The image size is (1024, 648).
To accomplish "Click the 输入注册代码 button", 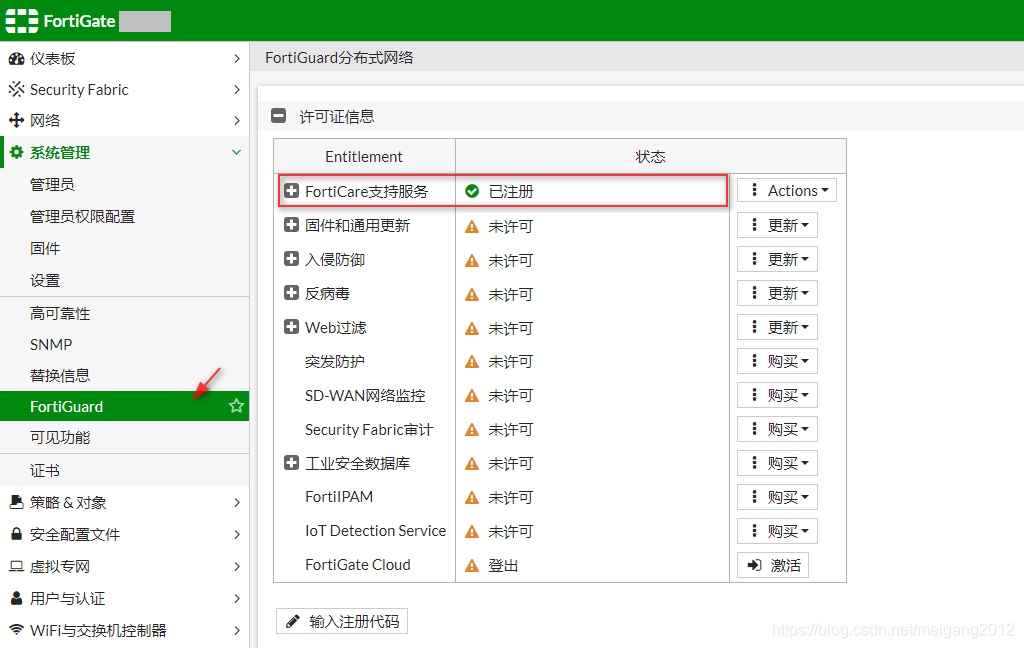I will (x=342, y=621).
